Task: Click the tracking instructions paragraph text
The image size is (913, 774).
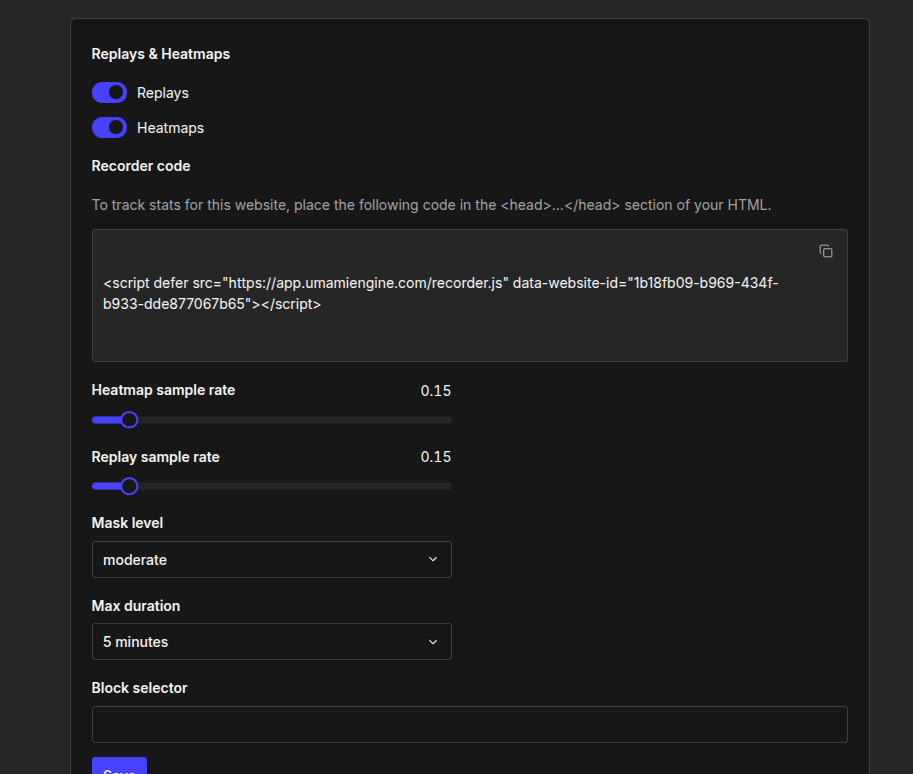Action: pyautogui.click(x=431, y=205)
